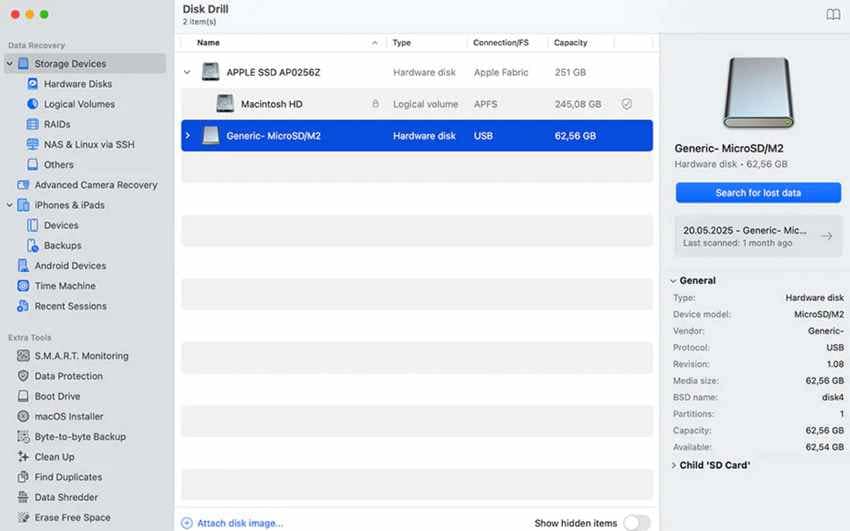This screenshot has height=531, width=850.
Task: Click the Revision 1.08 value
Action: (835, 364)
